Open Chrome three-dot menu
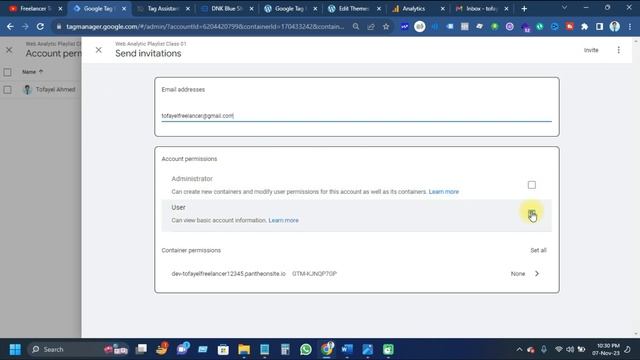 [x=630, y=27]
